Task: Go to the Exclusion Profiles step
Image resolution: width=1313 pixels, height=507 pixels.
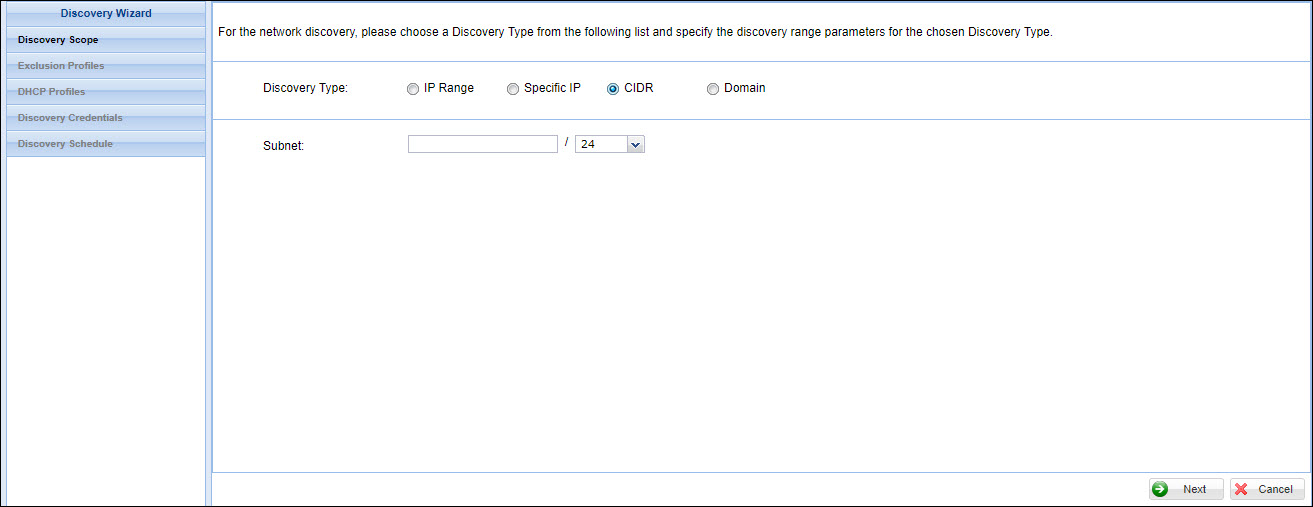Action: [x=61, y=66]
